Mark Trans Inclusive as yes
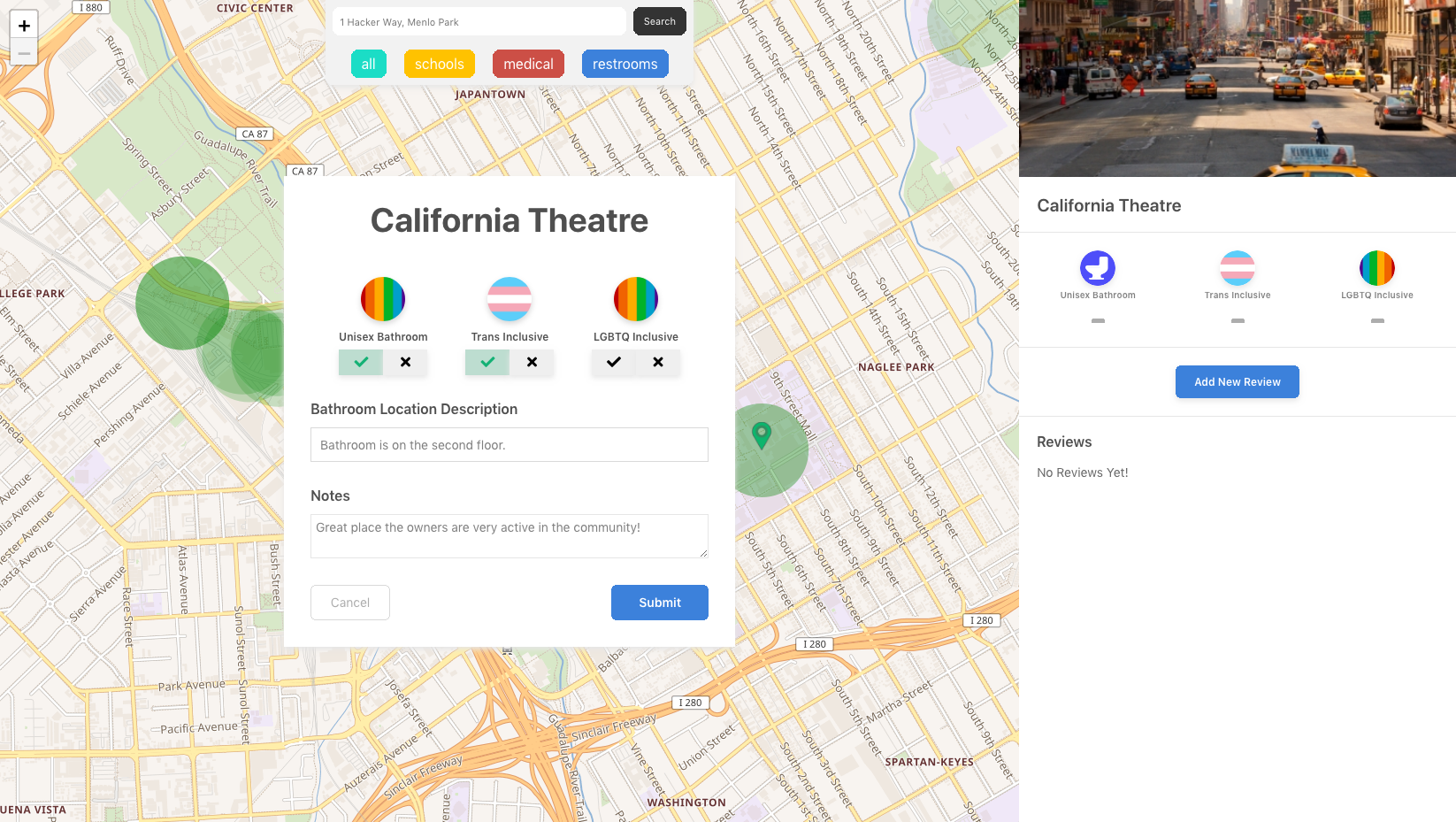The image size is (1456, 822). [487, 362]
